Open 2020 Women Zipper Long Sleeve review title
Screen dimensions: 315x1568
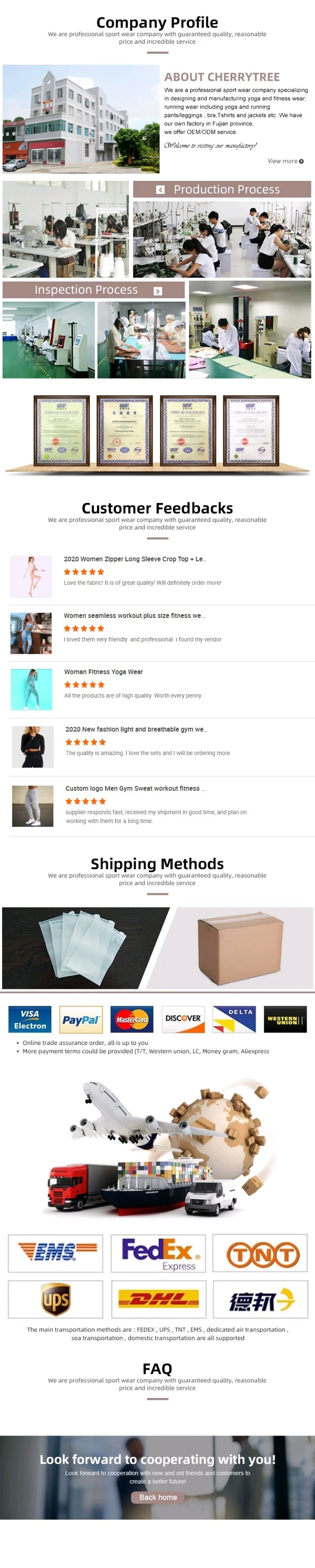coord(135,559)
